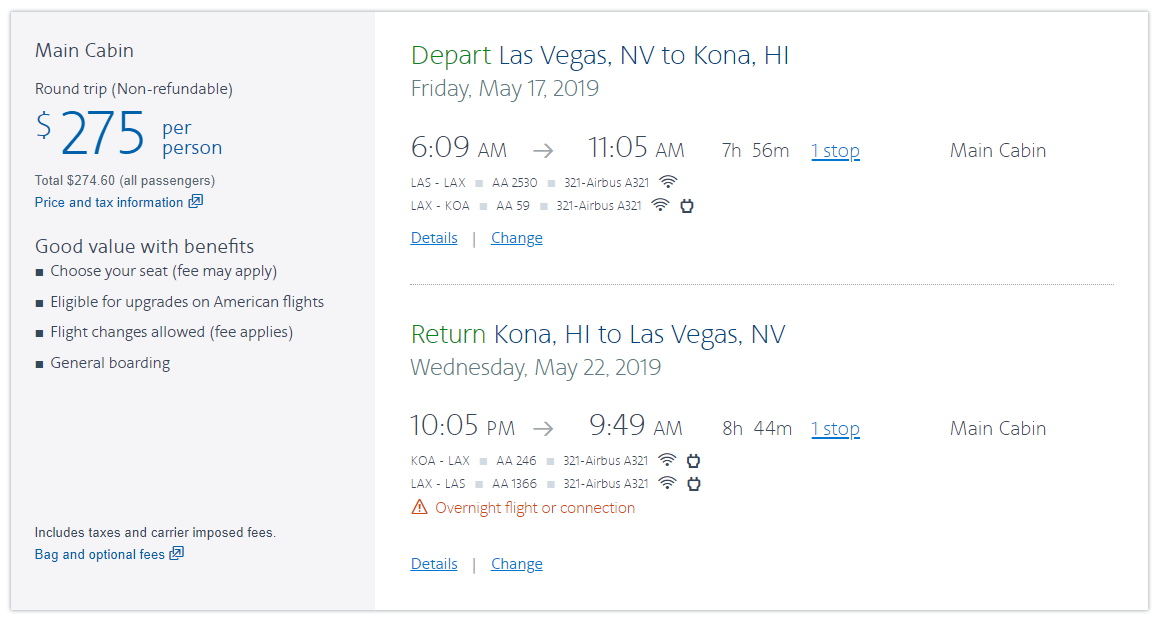Image resolution: width=1157 pixels, height=624 pixels.
Task: Click Wi-Fi icon for flight AA 2530
Action: (668, 182)
